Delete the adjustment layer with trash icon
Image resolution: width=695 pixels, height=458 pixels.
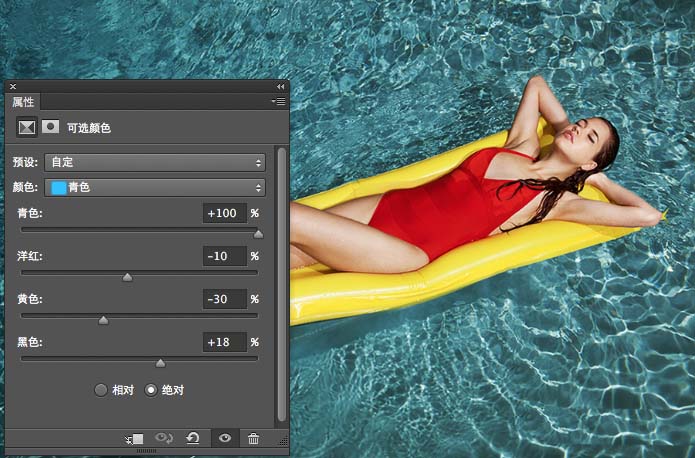pos(254,439)
